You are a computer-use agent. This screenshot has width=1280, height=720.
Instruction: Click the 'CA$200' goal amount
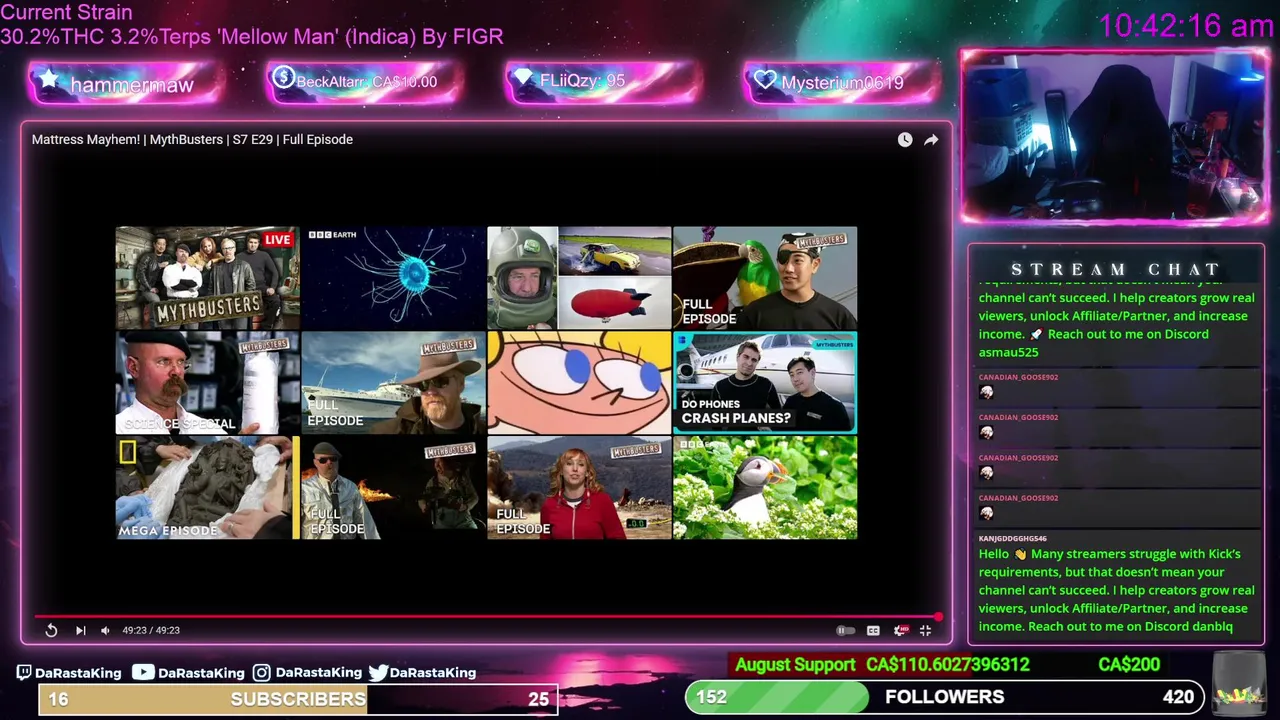1129,665
